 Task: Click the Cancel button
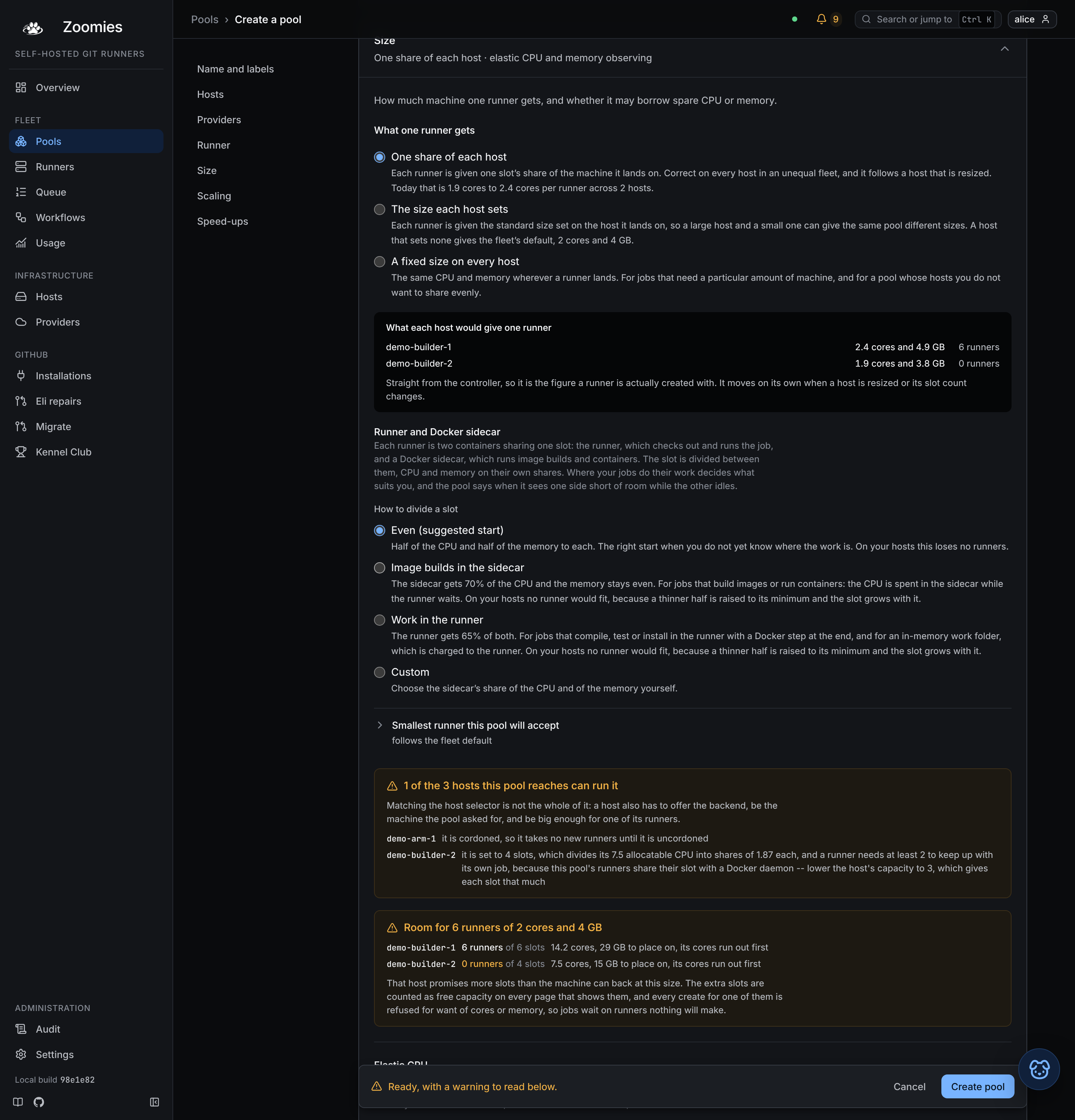909,1087
